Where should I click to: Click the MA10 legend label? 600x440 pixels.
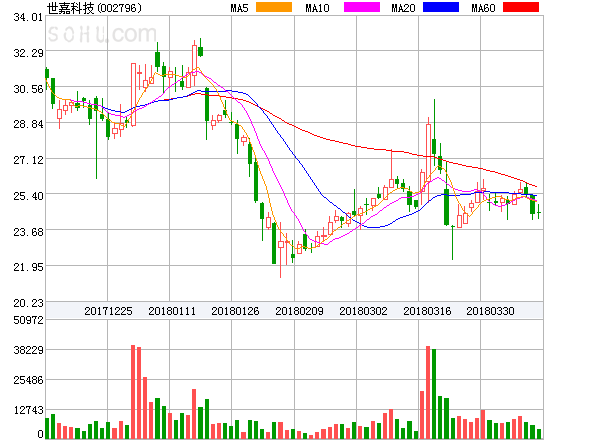point(317,8)
